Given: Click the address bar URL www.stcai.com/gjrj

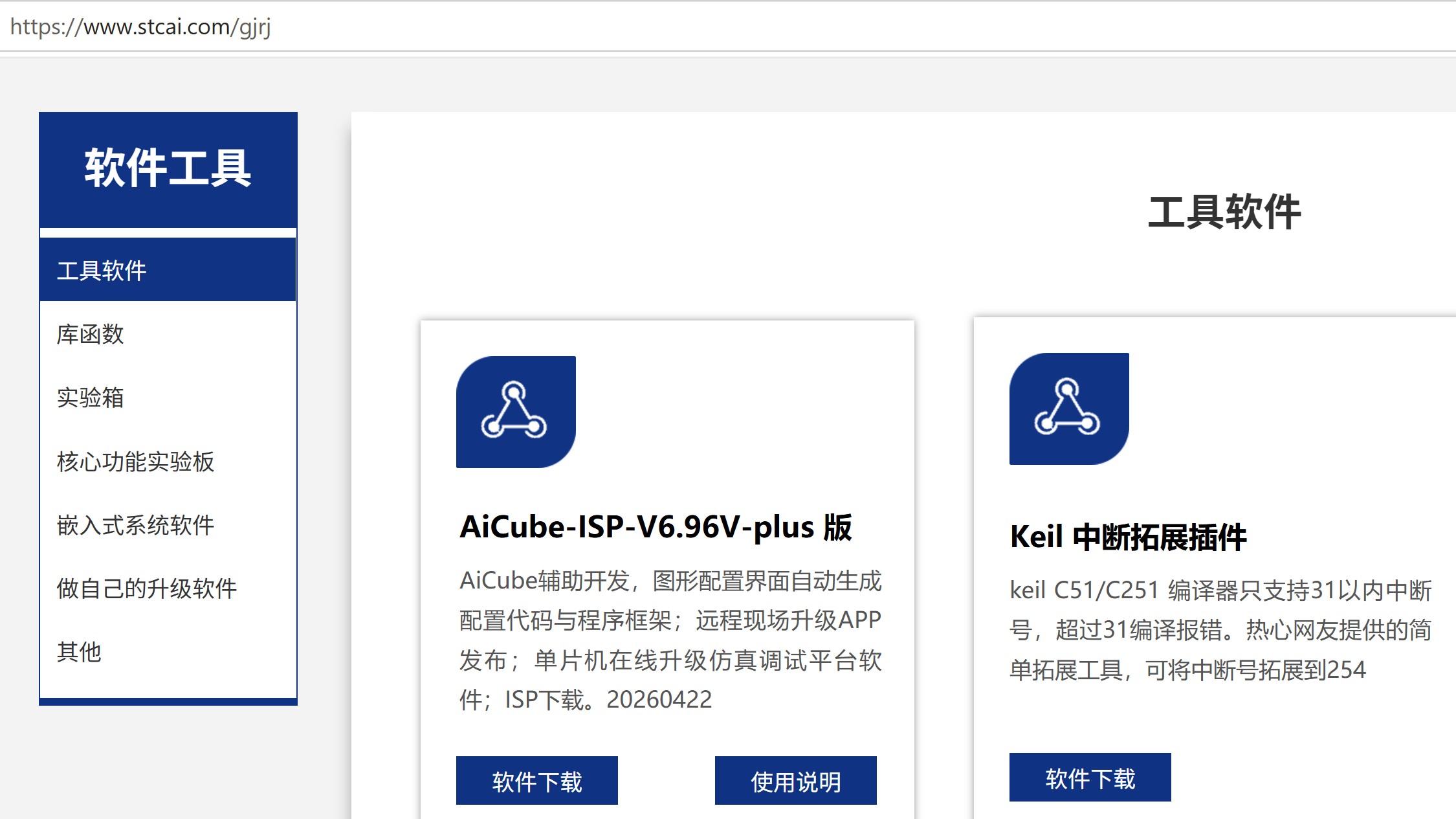Looking at the screenshot, I should [140, 27].
